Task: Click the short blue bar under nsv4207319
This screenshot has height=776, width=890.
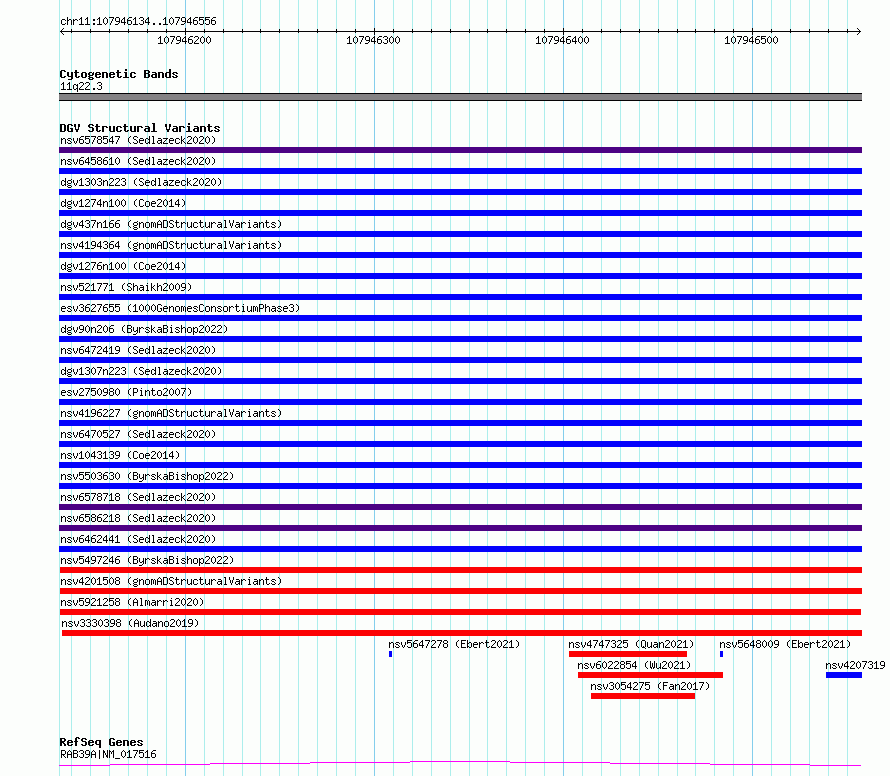Action: tap(844, 675)
